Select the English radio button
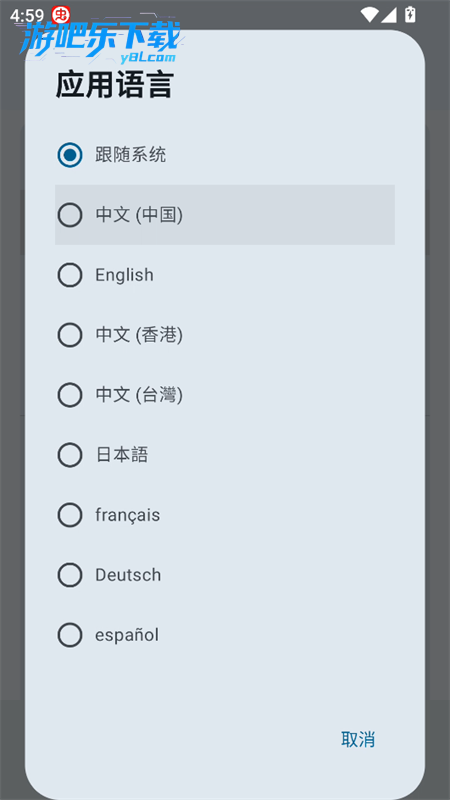 click(69, 275)
